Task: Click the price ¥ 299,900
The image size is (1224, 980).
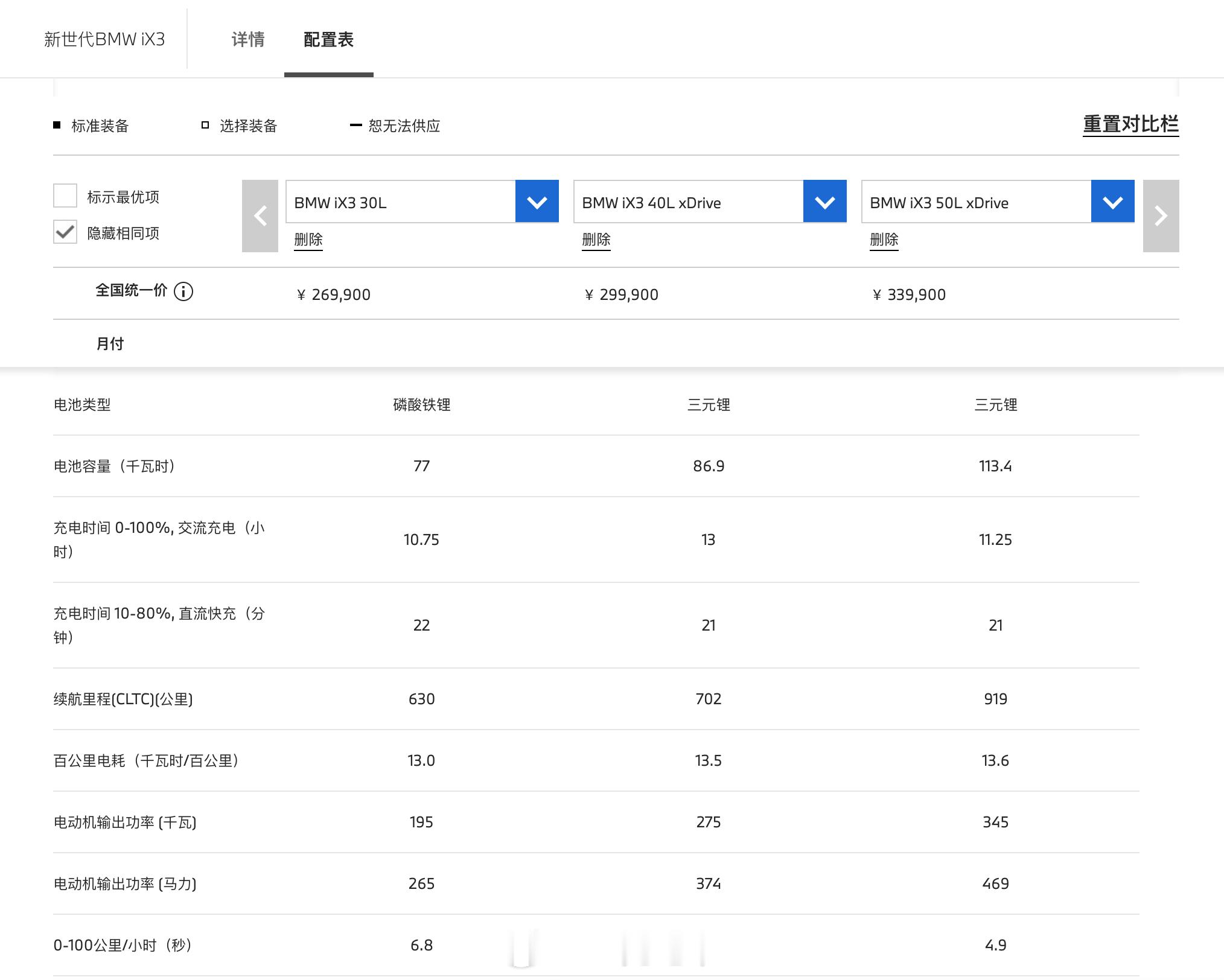Action: (x=621, y=294)
